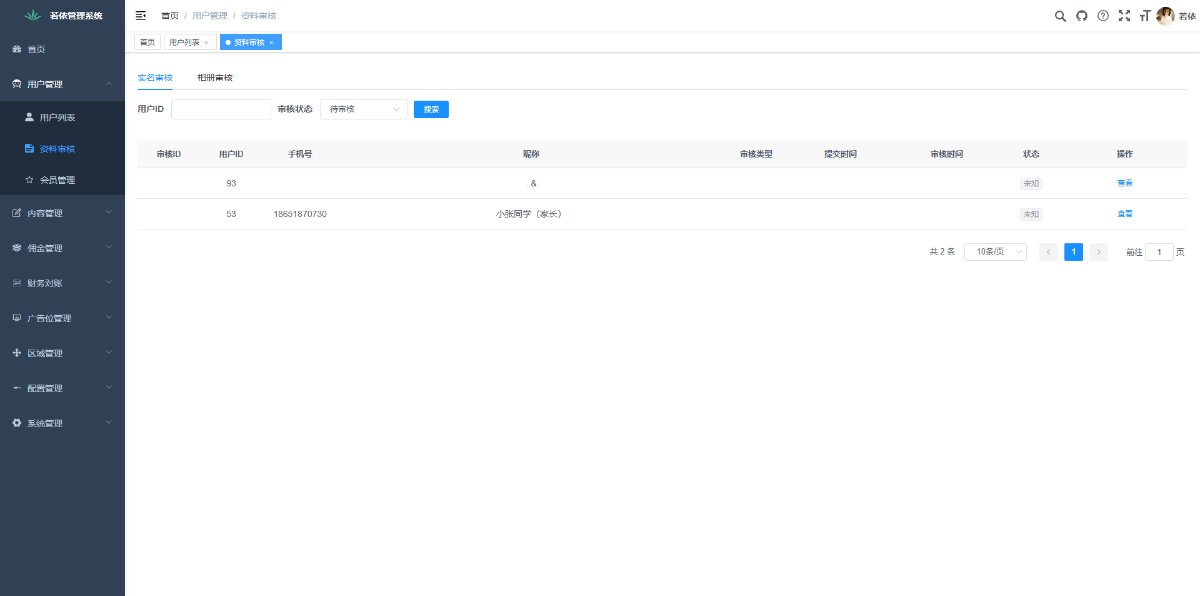Click the 审核类型 column header
Screen dimensions: 1200x596
tap(756, 154)
